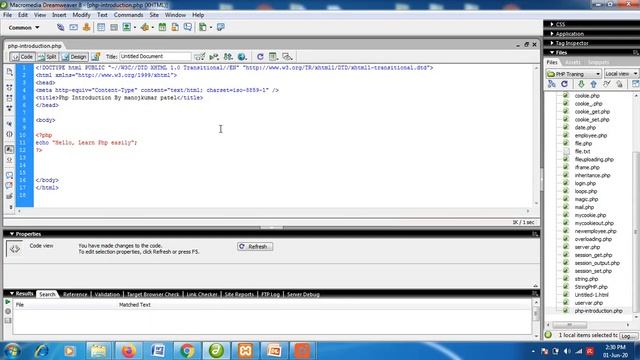The height and width of the screenshot is (360, 640).
Task: Open the Common insert category dropdown
Action: point(24,27)
